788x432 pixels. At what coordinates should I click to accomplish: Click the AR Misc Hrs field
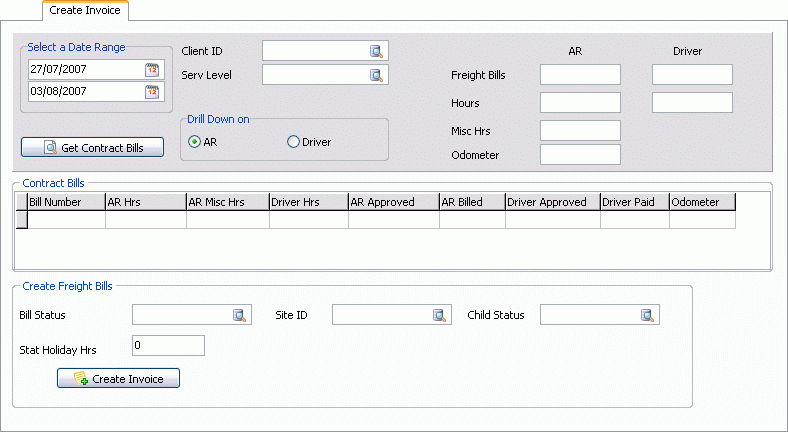580,131
